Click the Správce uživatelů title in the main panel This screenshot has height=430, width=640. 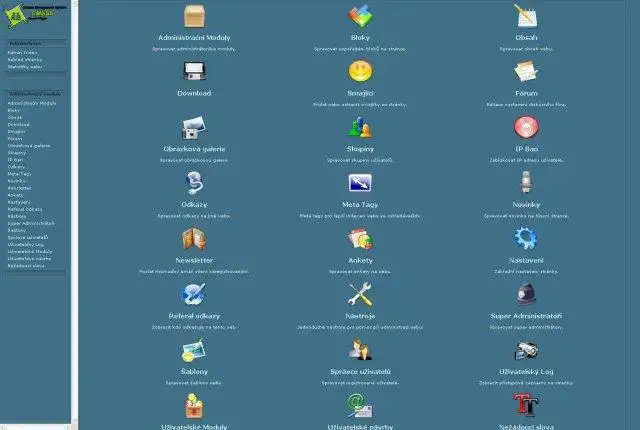click(360, 372)
